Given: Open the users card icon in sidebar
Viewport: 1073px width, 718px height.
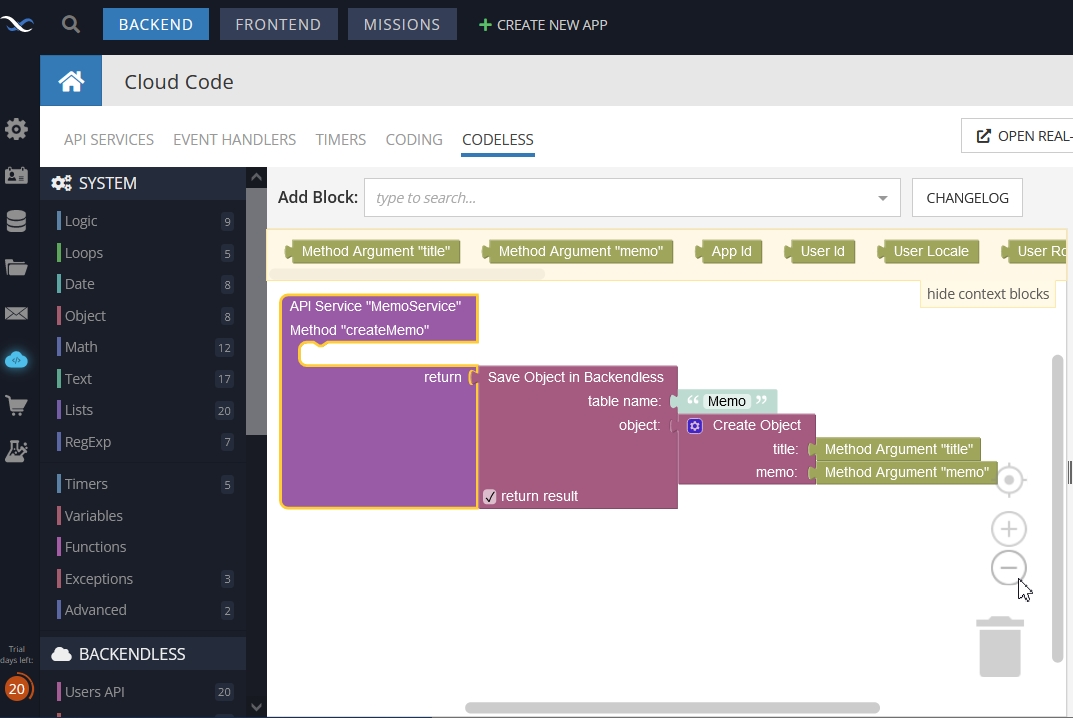Looking at the screenshot, I should 16,175.
